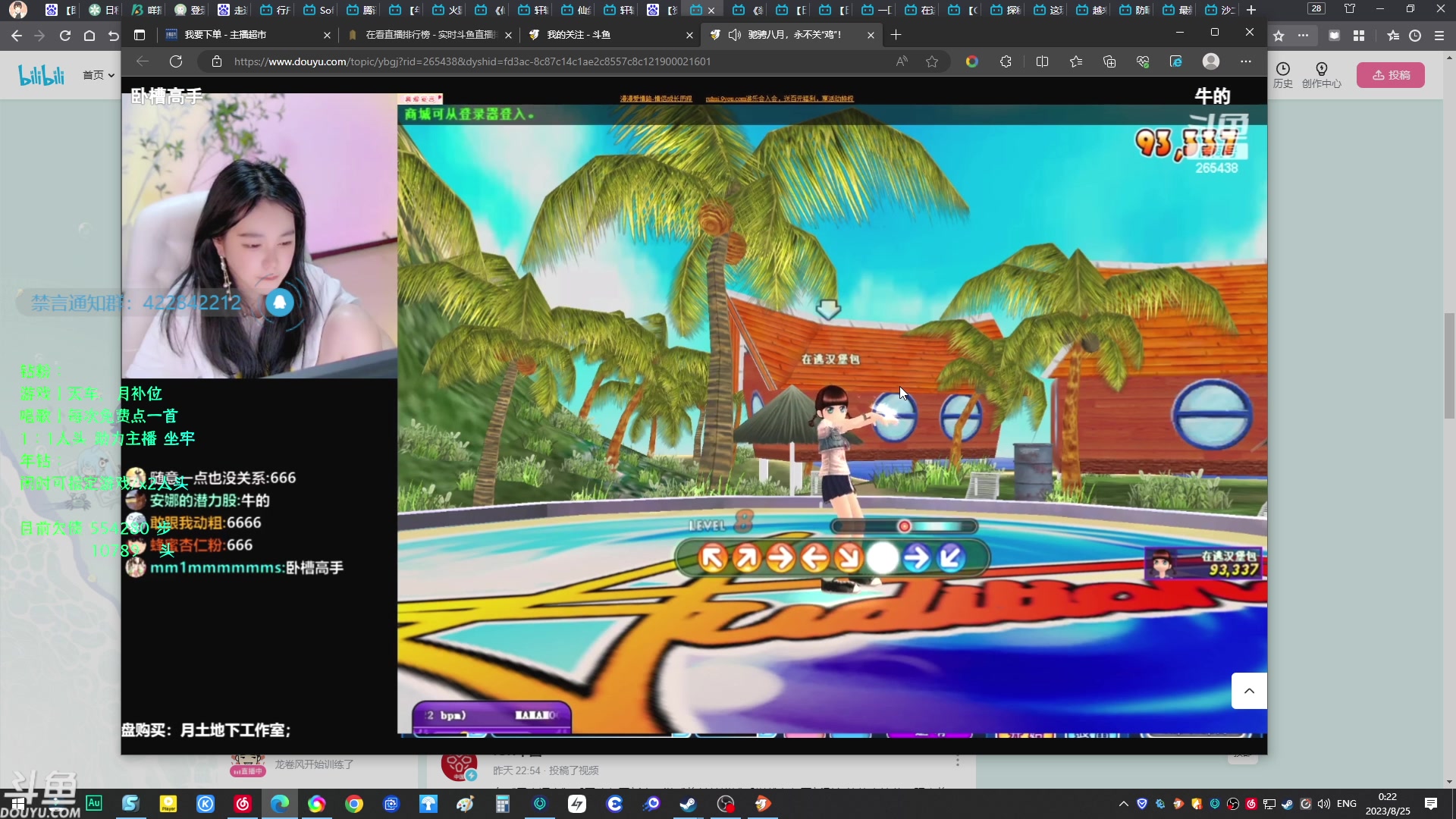Open the Windows Start menu
The height and width of the screenshot is (819, 1456).
pyautogui.click(x=18, y=804)
